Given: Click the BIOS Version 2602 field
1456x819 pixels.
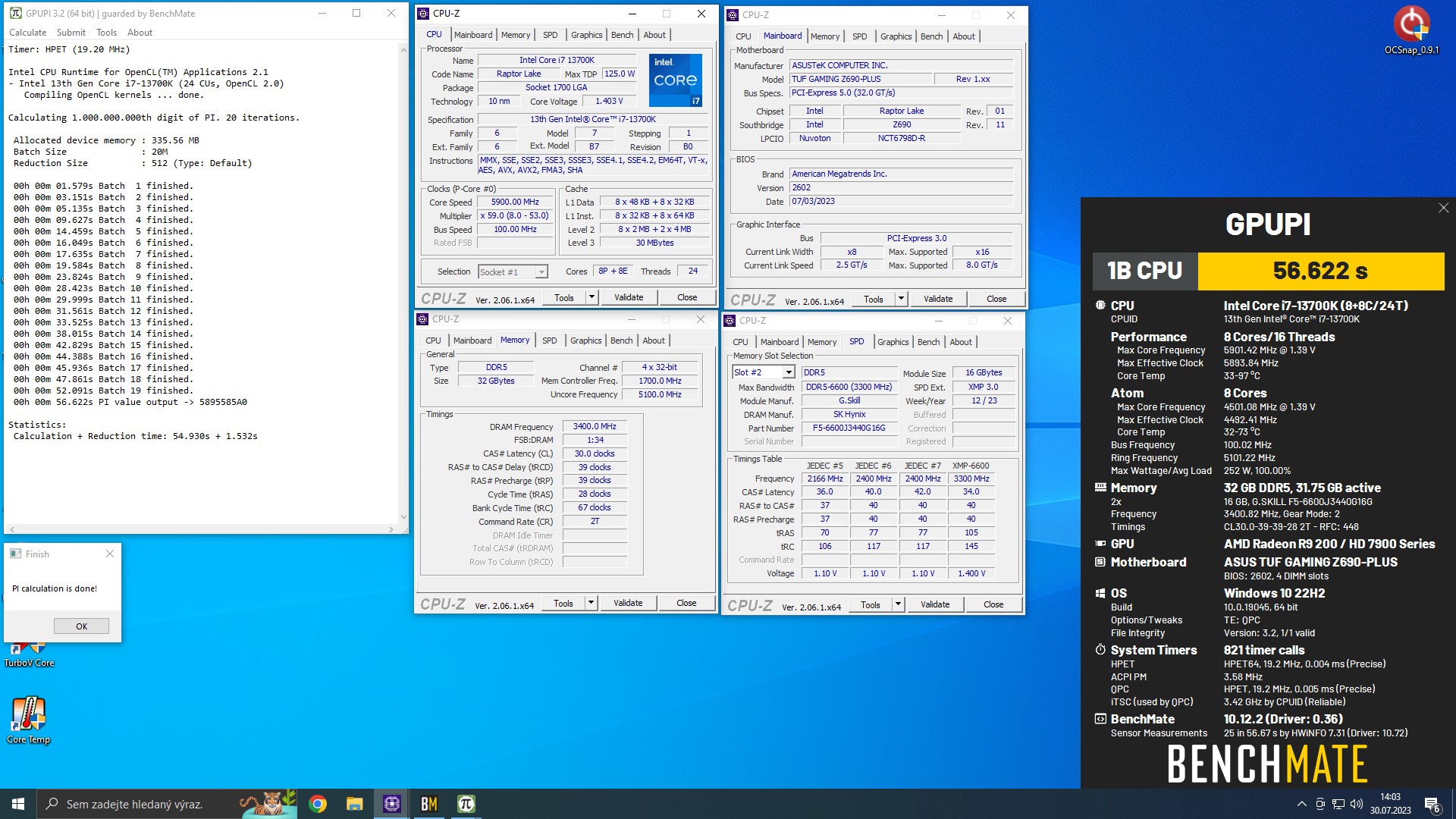Looking at the screenshot, I should 901,187.
